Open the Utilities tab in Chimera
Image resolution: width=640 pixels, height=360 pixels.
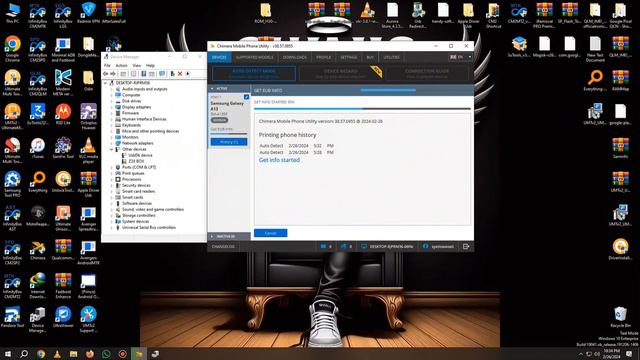pos(391,57)
